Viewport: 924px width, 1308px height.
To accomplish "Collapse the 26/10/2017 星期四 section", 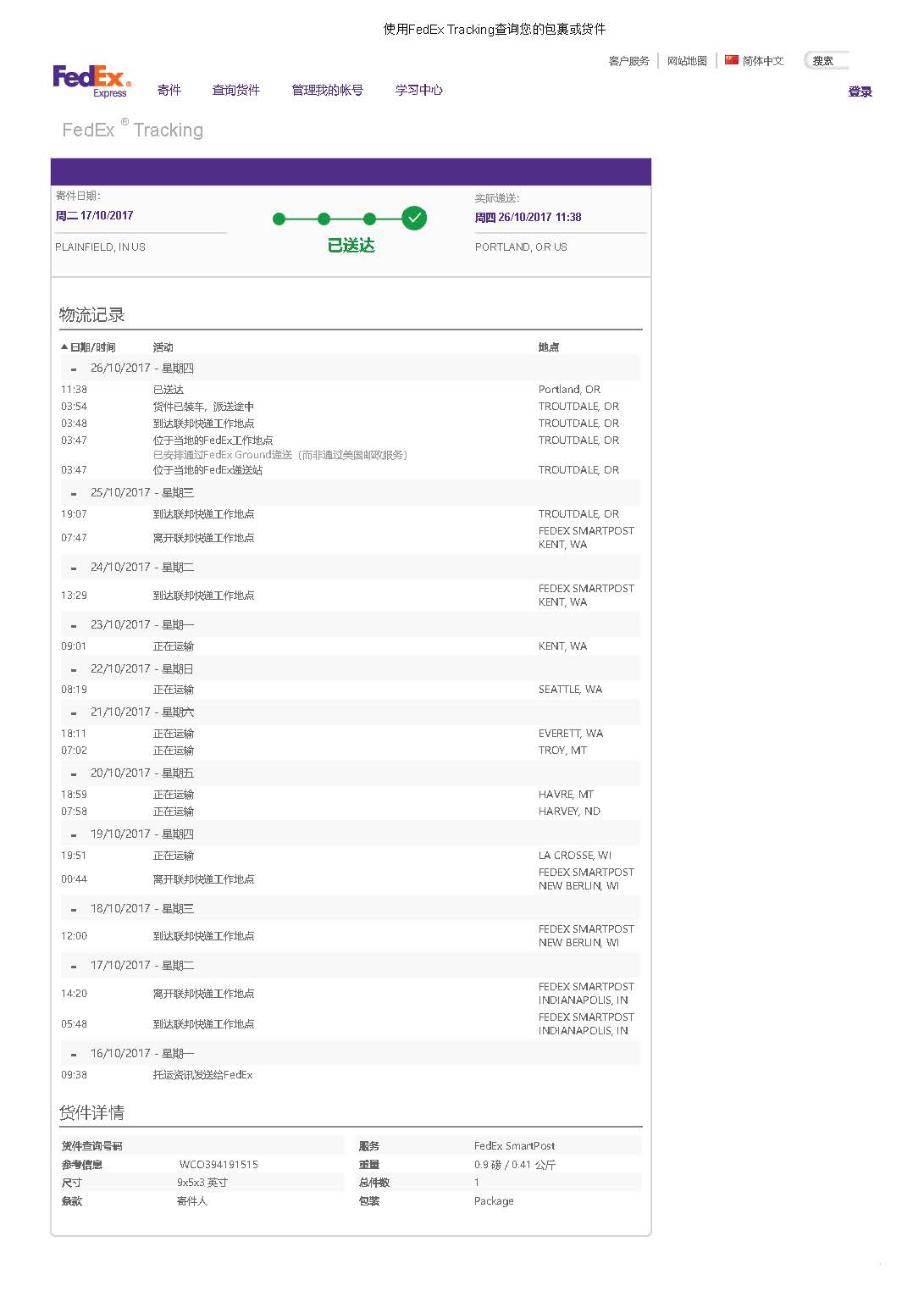I will [74, 369].
